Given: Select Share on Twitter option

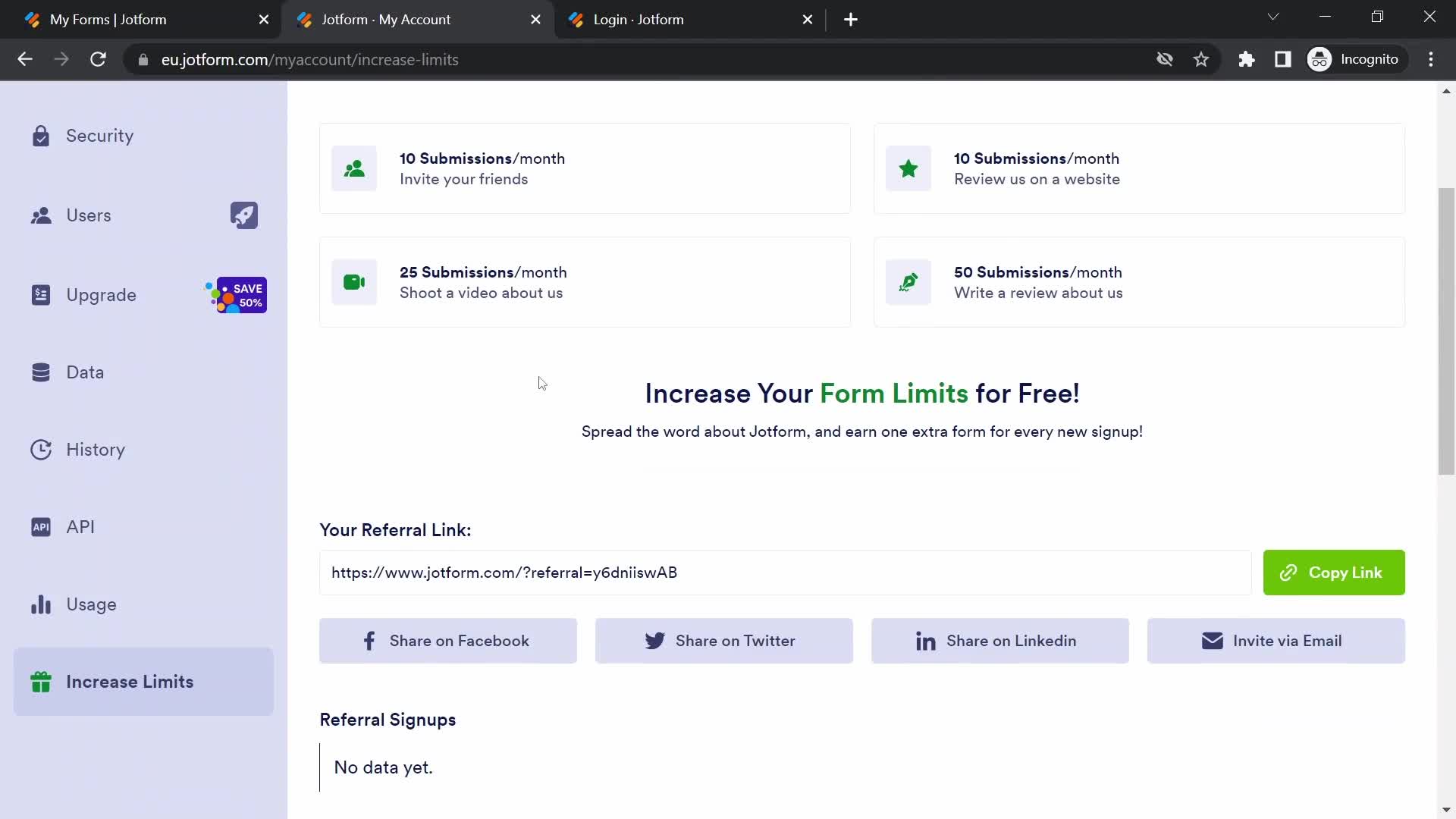Looking at the screenshot, I should point(724,641).
